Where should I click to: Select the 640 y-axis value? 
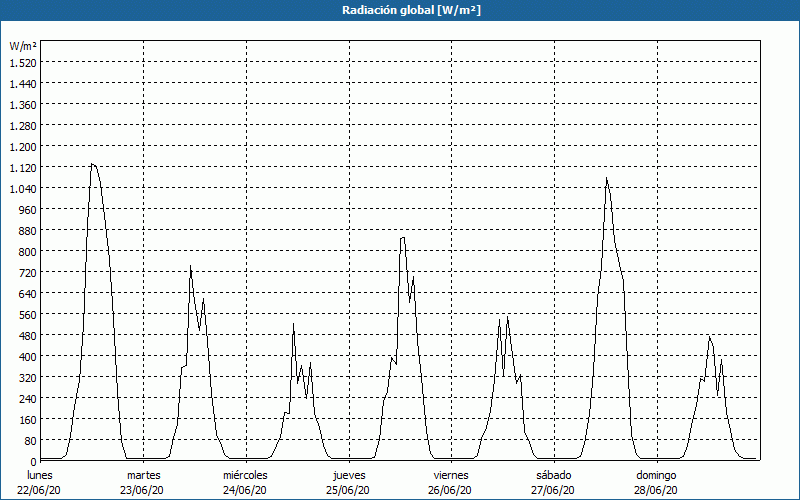28,294
